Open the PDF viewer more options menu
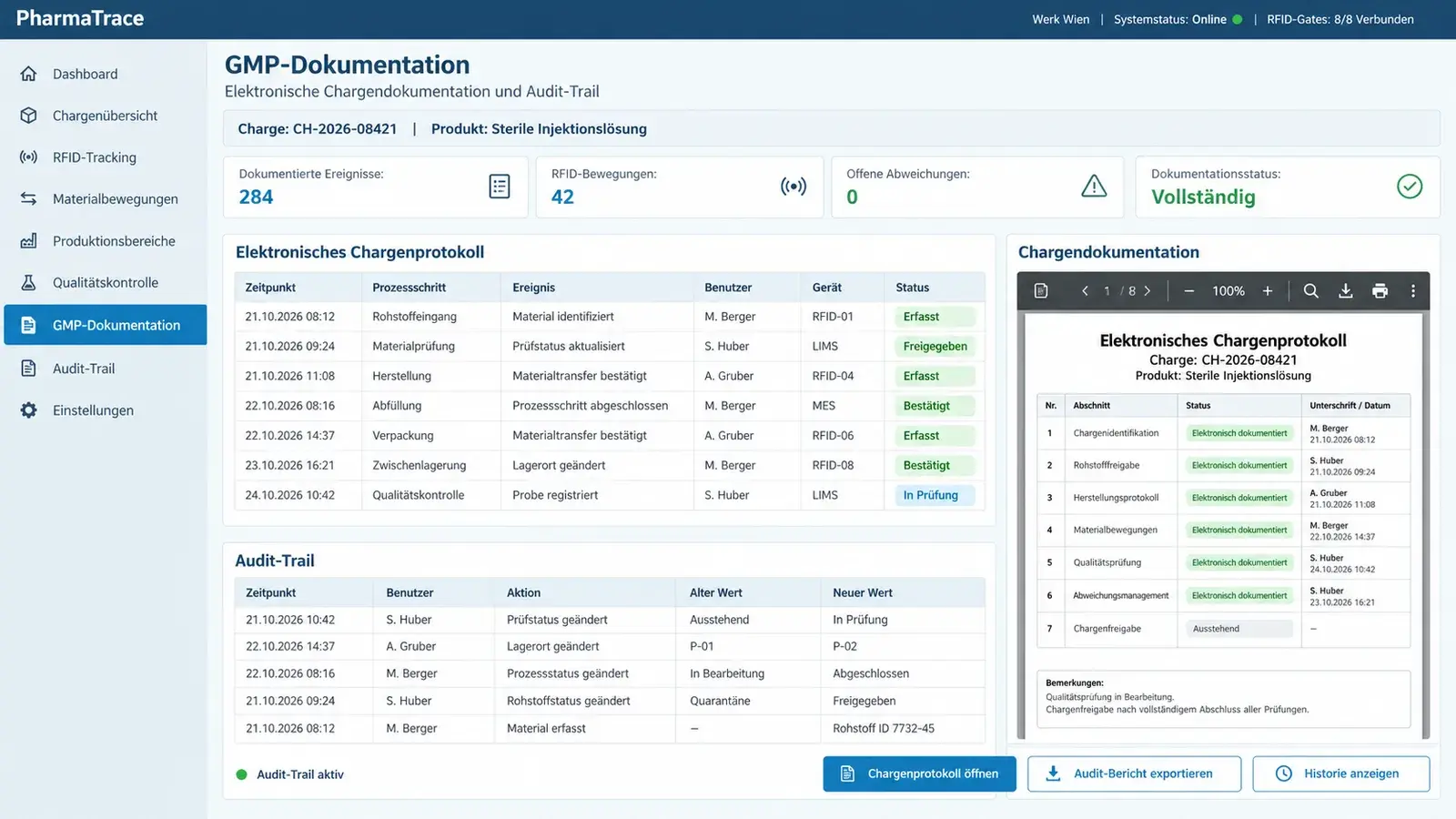The height and width of the screenshot is (819, 1456). coord(1413,291)
